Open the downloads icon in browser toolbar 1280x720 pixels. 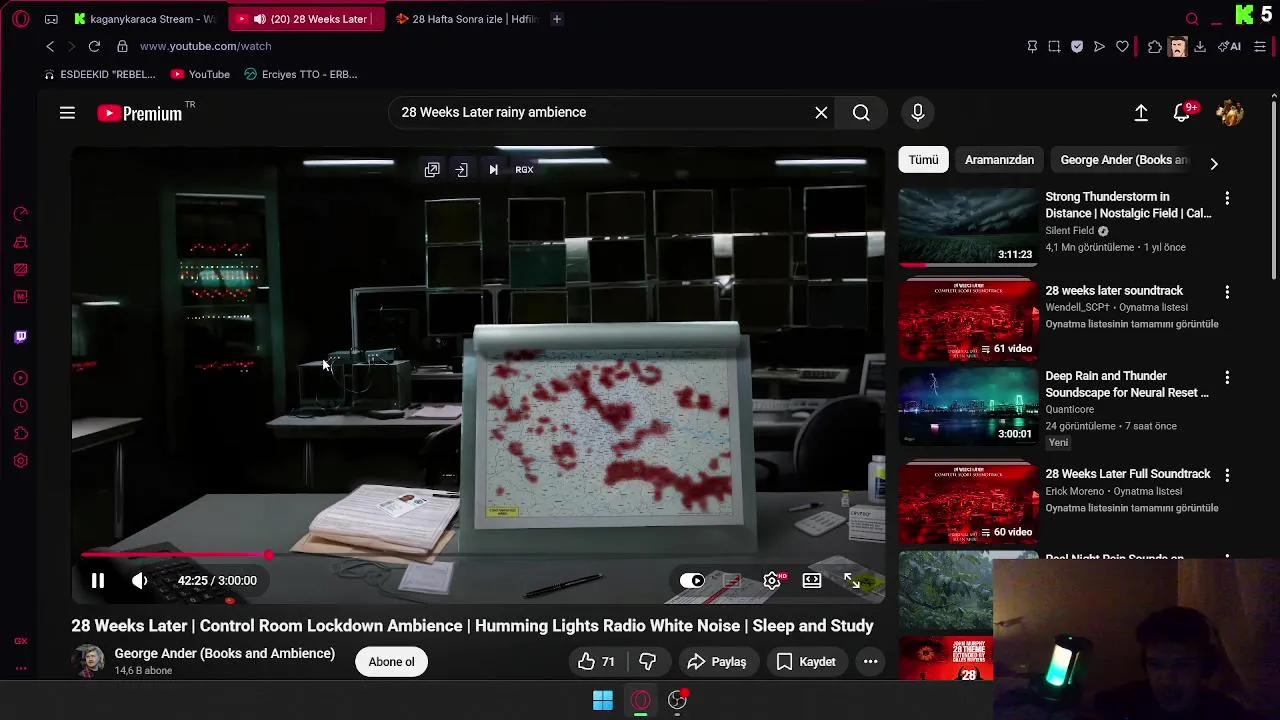(x=1200, y=46)
